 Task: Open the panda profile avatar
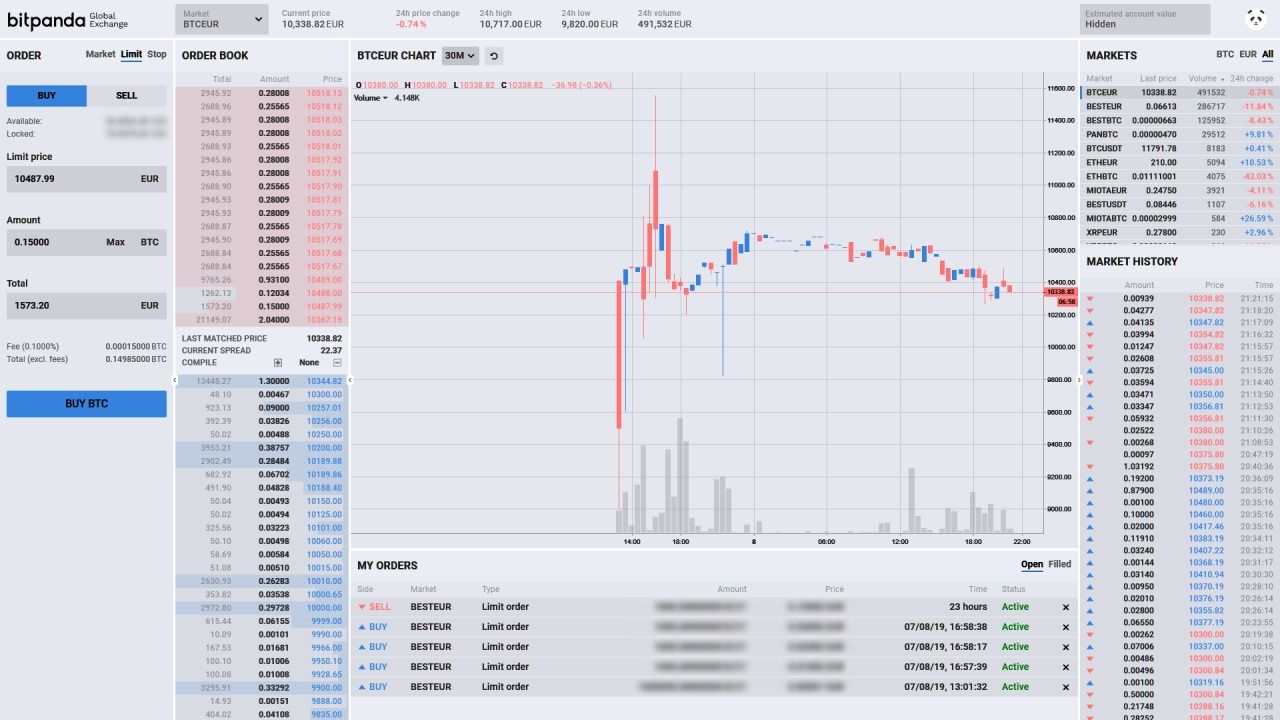click(x=1256, y=19)
